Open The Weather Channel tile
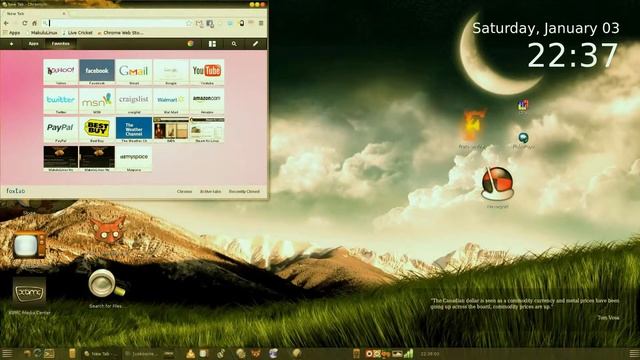Image resolution: width=640 pixels, height=360 pixels. point(133,129)
